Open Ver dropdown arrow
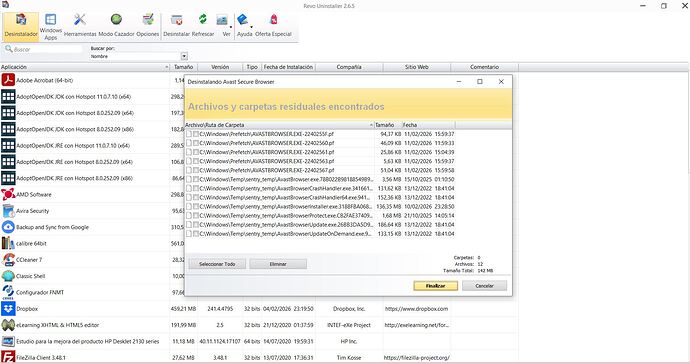This screenshot has height=363, width=690. 231,27
